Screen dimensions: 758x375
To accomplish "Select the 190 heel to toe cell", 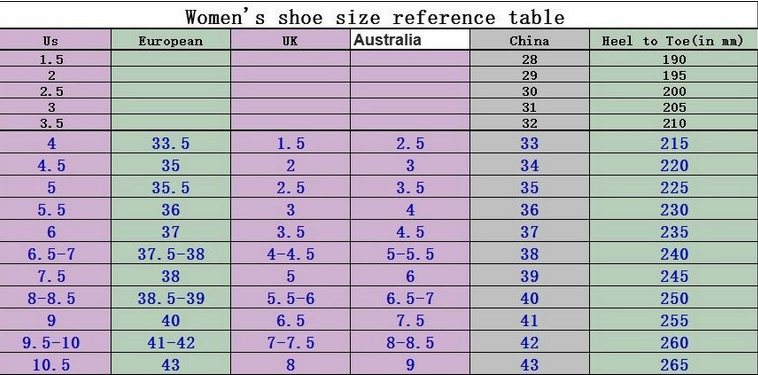I will [674, 59].
